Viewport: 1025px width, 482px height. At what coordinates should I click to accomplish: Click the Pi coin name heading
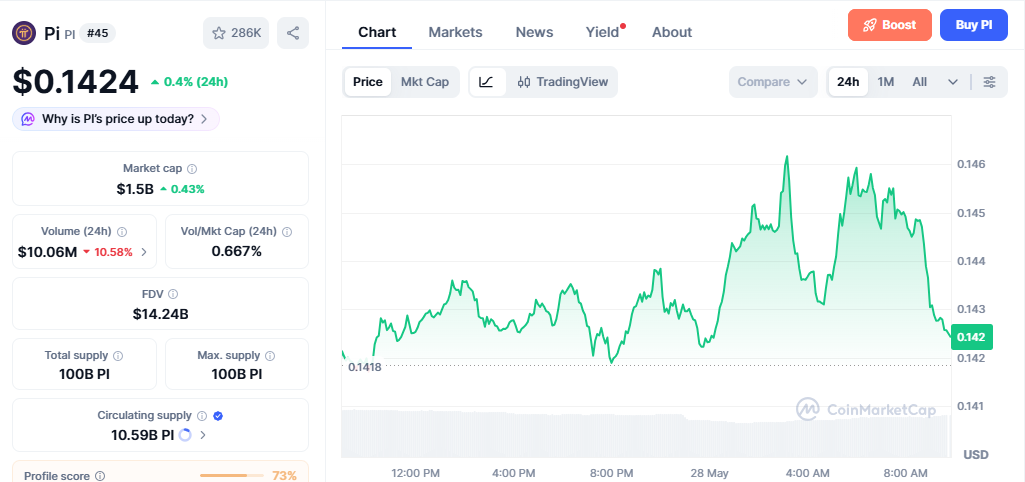click(52, 33)
